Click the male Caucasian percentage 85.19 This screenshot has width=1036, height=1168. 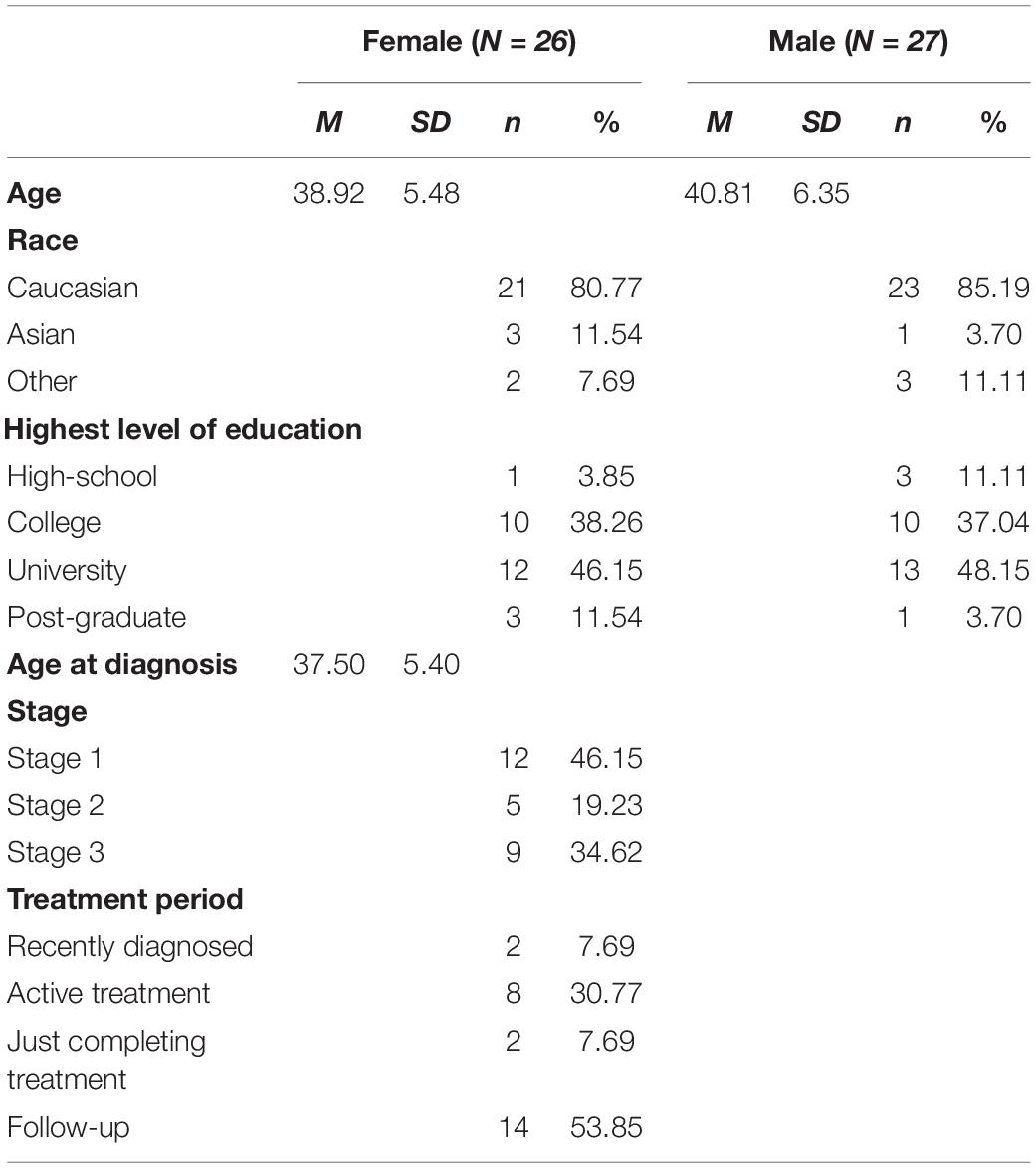click(993, 289)
